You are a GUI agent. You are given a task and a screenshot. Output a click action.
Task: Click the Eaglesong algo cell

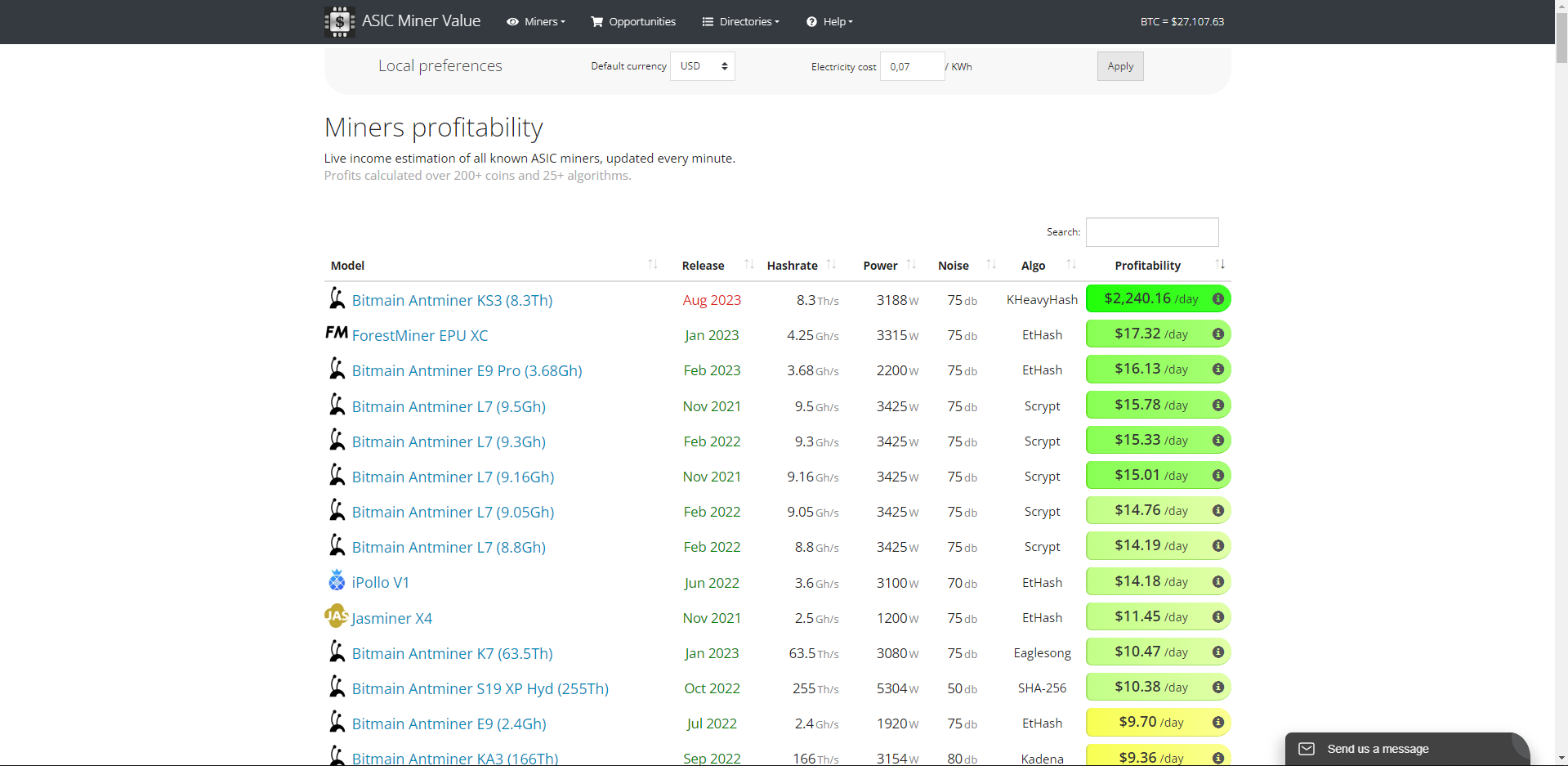[x=1042, y=653]
